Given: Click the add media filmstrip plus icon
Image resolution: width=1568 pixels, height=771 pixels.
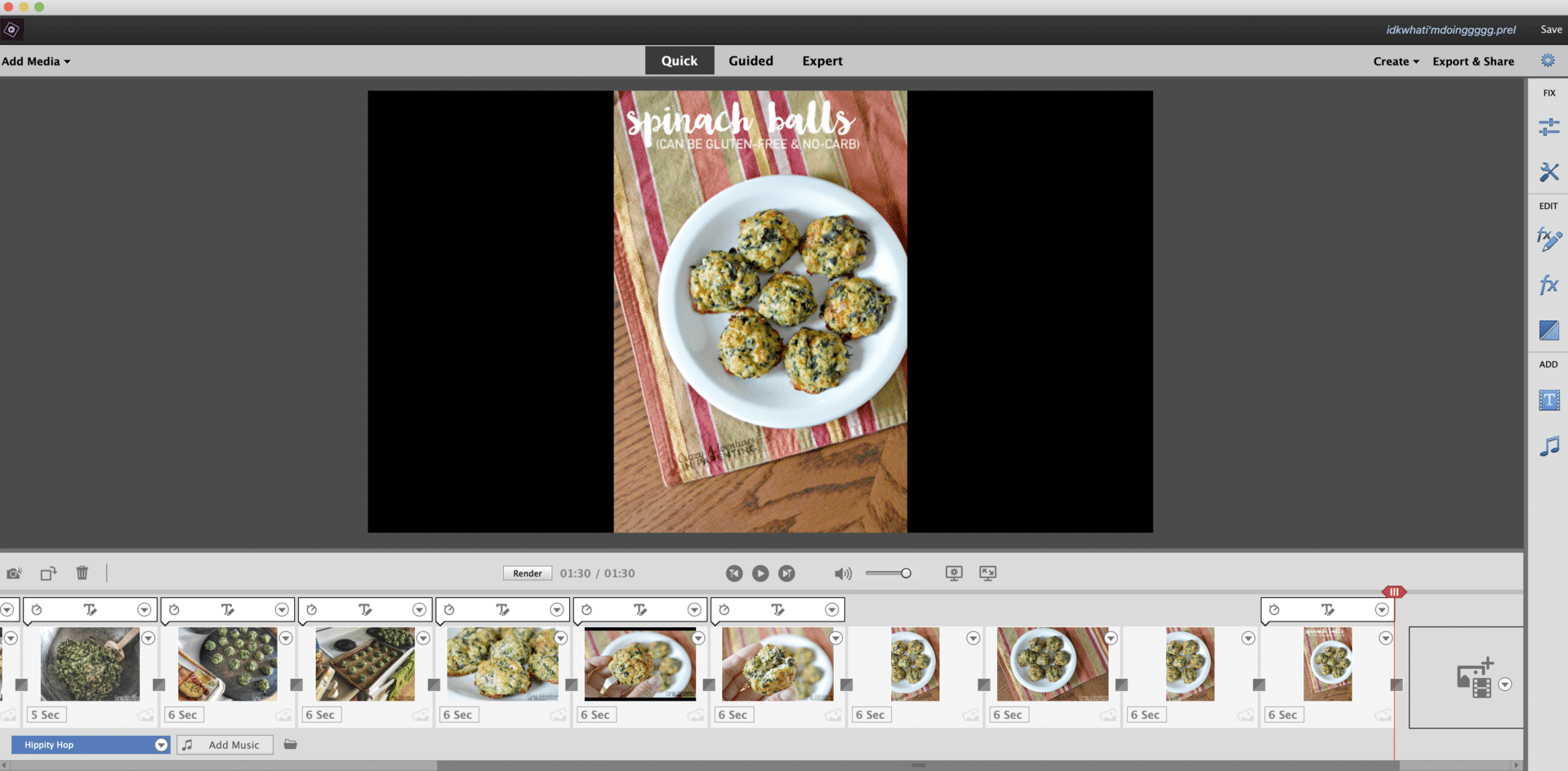Looking at the screenshot, I should [1475, 678].
